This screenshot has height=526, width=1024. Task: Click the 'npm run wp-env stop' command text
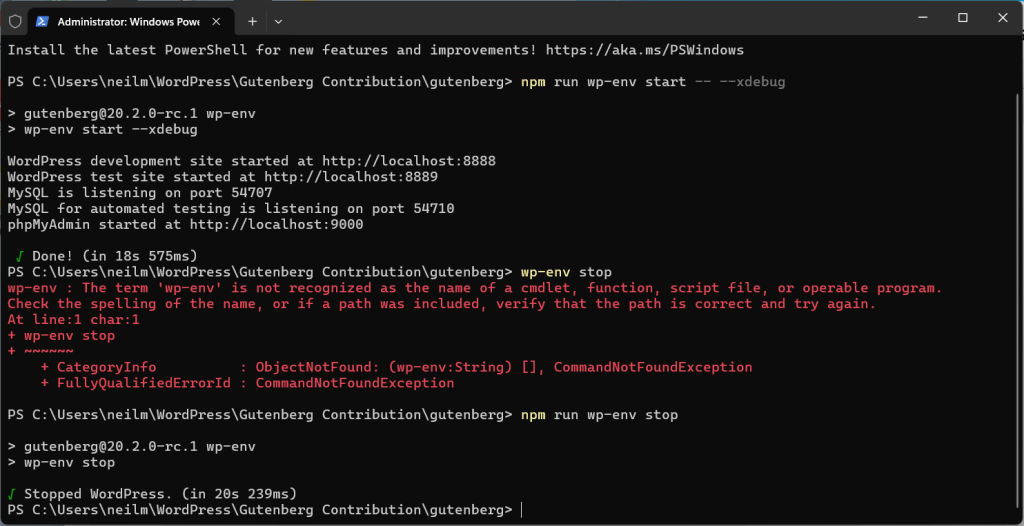click(x=599, y=414)
